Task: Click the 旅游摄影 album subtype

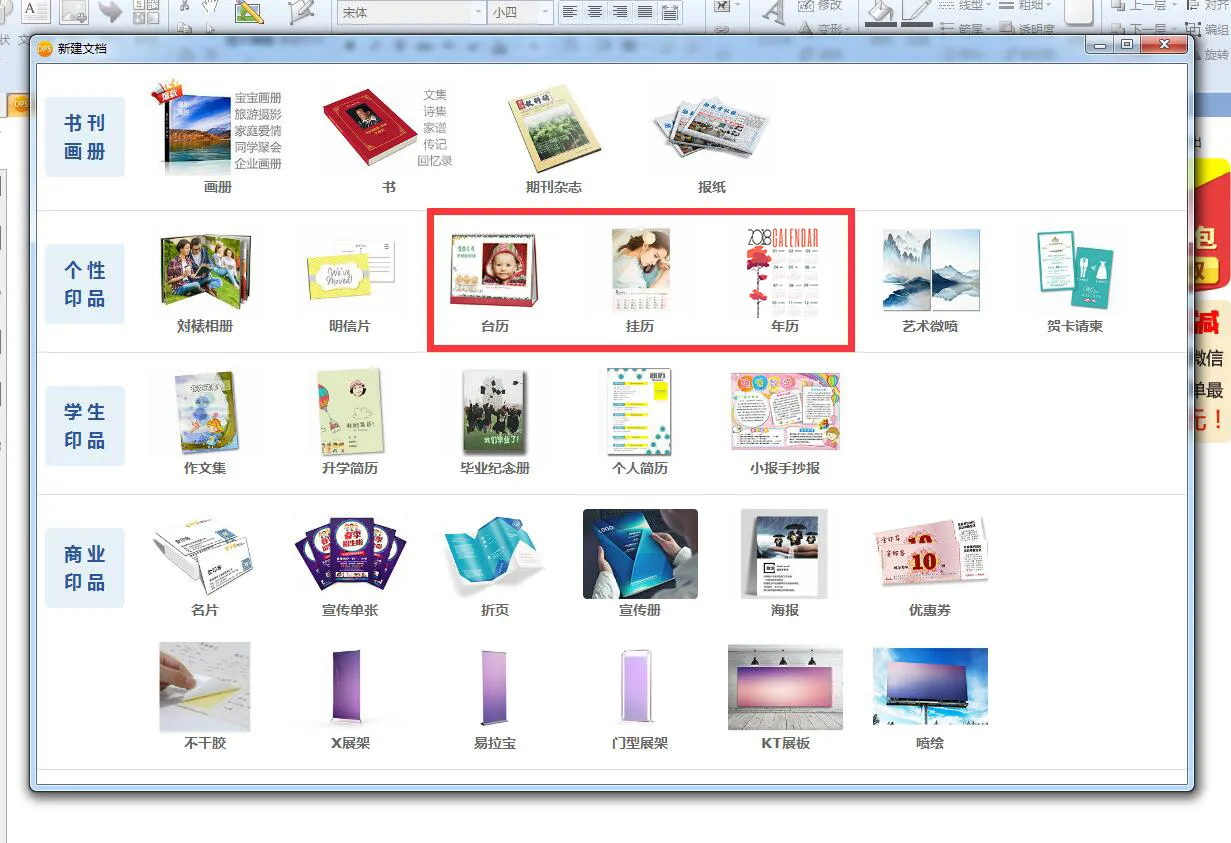Action: tap(258, 114)
